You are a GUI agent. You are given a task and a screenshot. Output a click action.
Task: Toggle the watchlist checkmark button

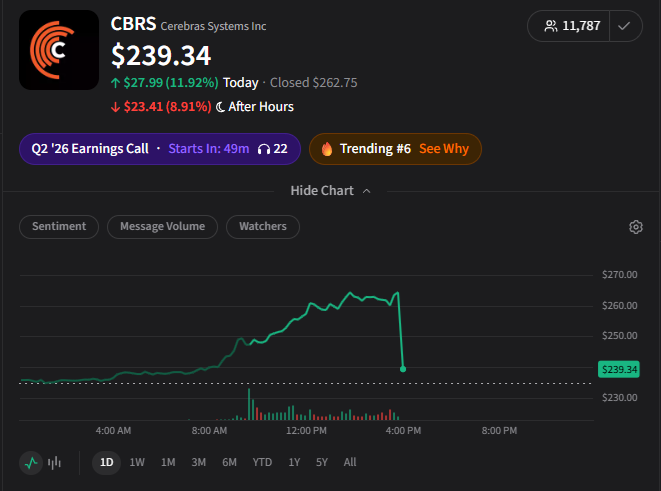624,26
